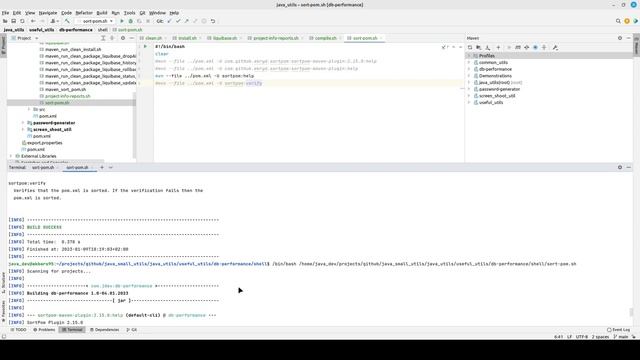Click UTF-8 encoding in status bar
Viewport: 640px width, 360px height.
582,337
